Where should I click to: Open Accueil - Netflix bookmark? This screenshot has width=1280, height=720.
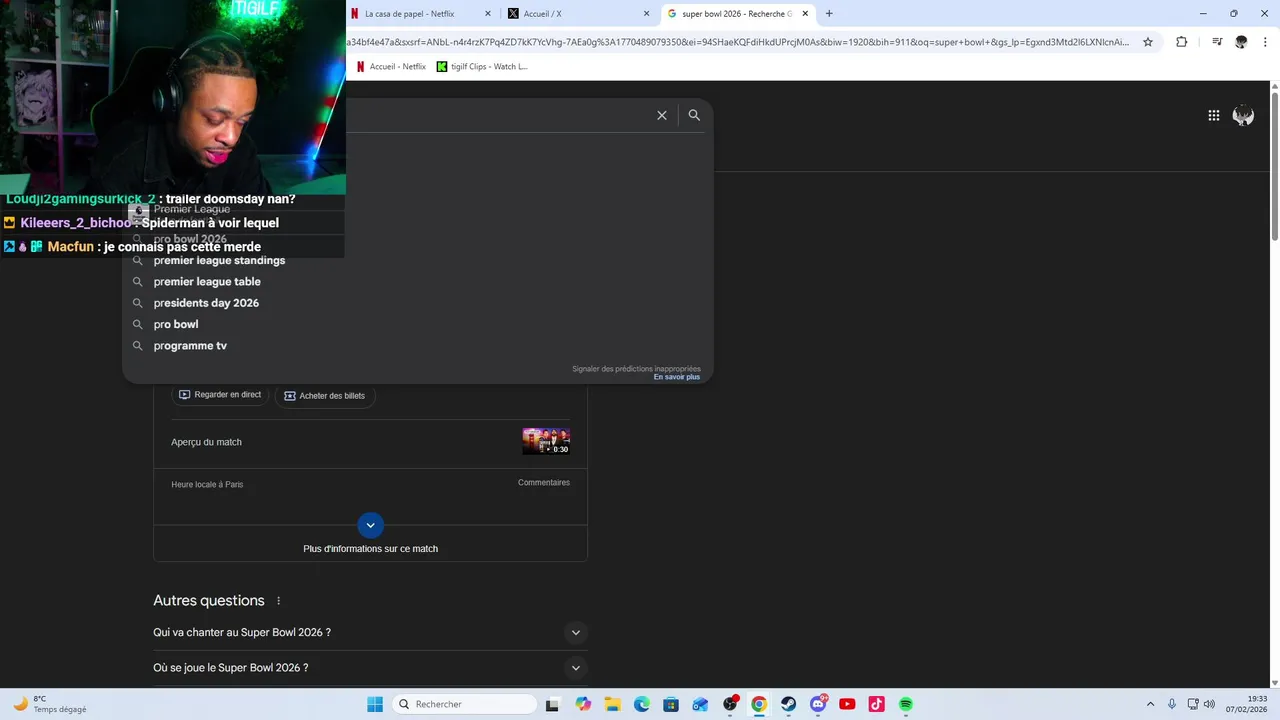391,67
